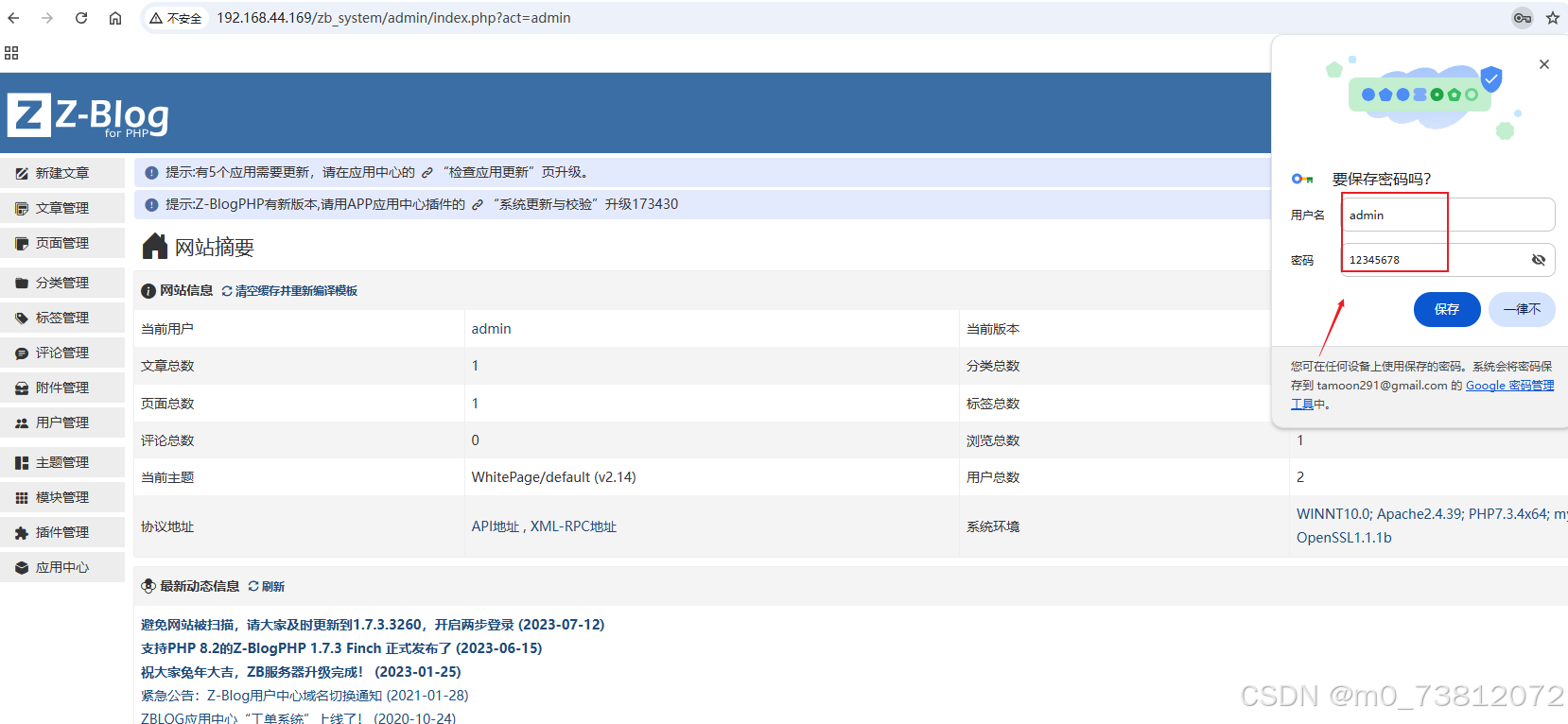Click the 当前用户 value admin
Screen dimensions: 1568x724
492,329
